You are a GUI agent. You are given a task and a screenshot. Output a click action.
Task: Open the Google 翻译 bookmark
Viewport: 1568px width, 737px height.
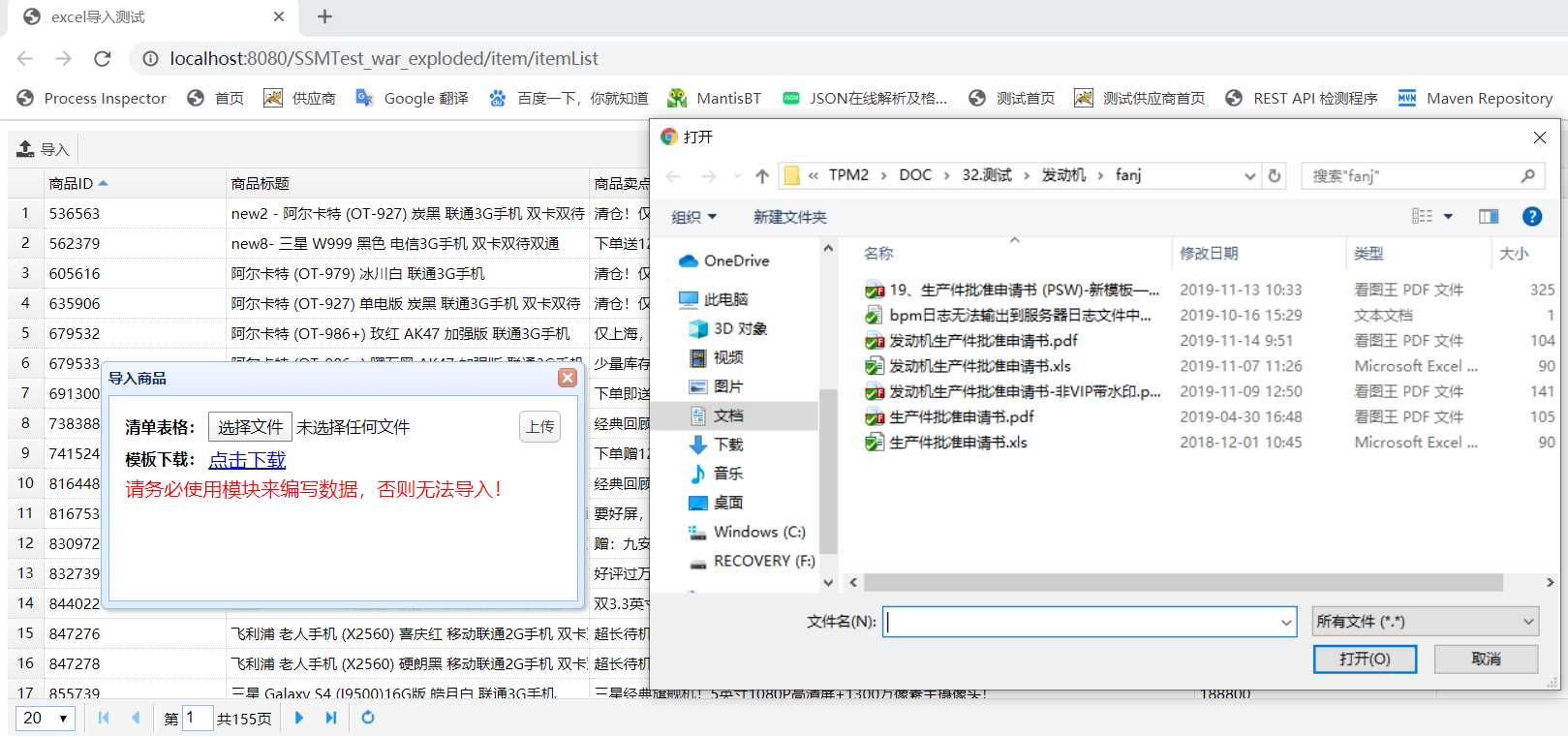point(412,98)
